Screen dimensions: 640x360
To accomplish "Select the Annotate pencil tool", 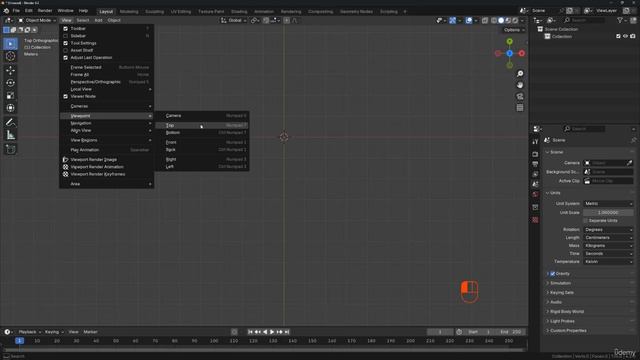I will [11, 122].
